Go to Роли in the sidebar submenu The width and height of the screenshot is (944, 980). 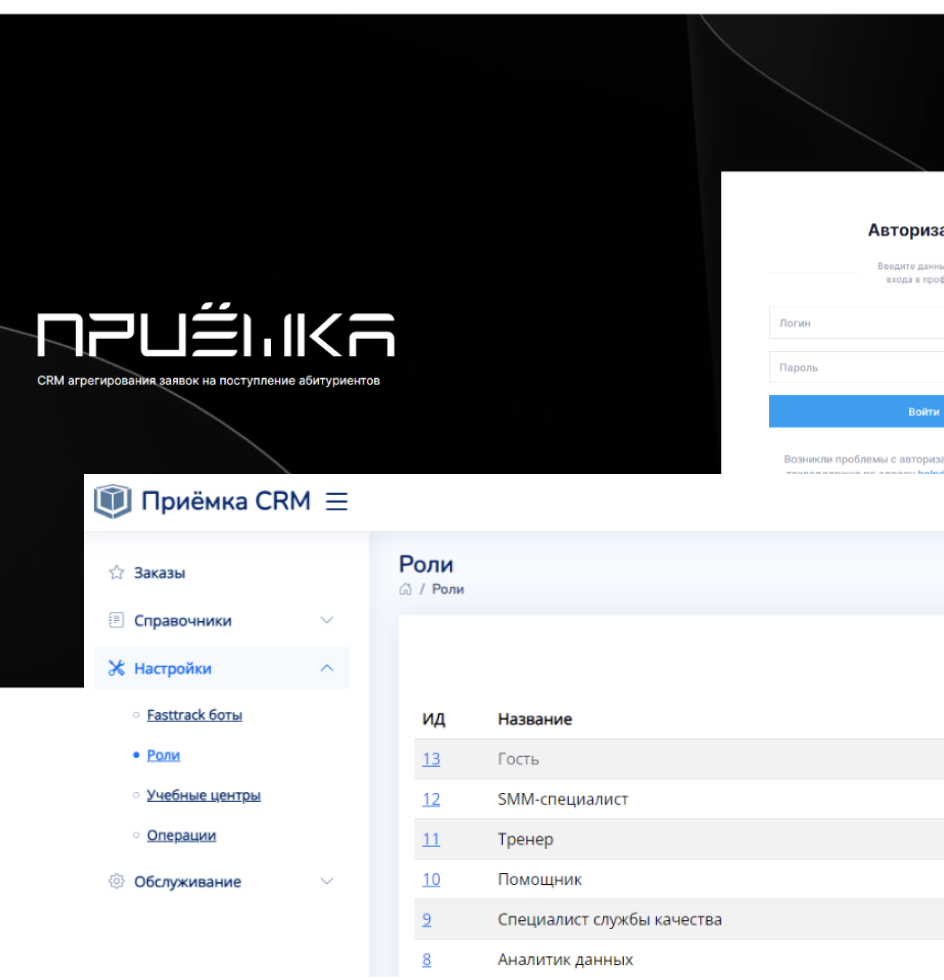click(x=163, y=755)
